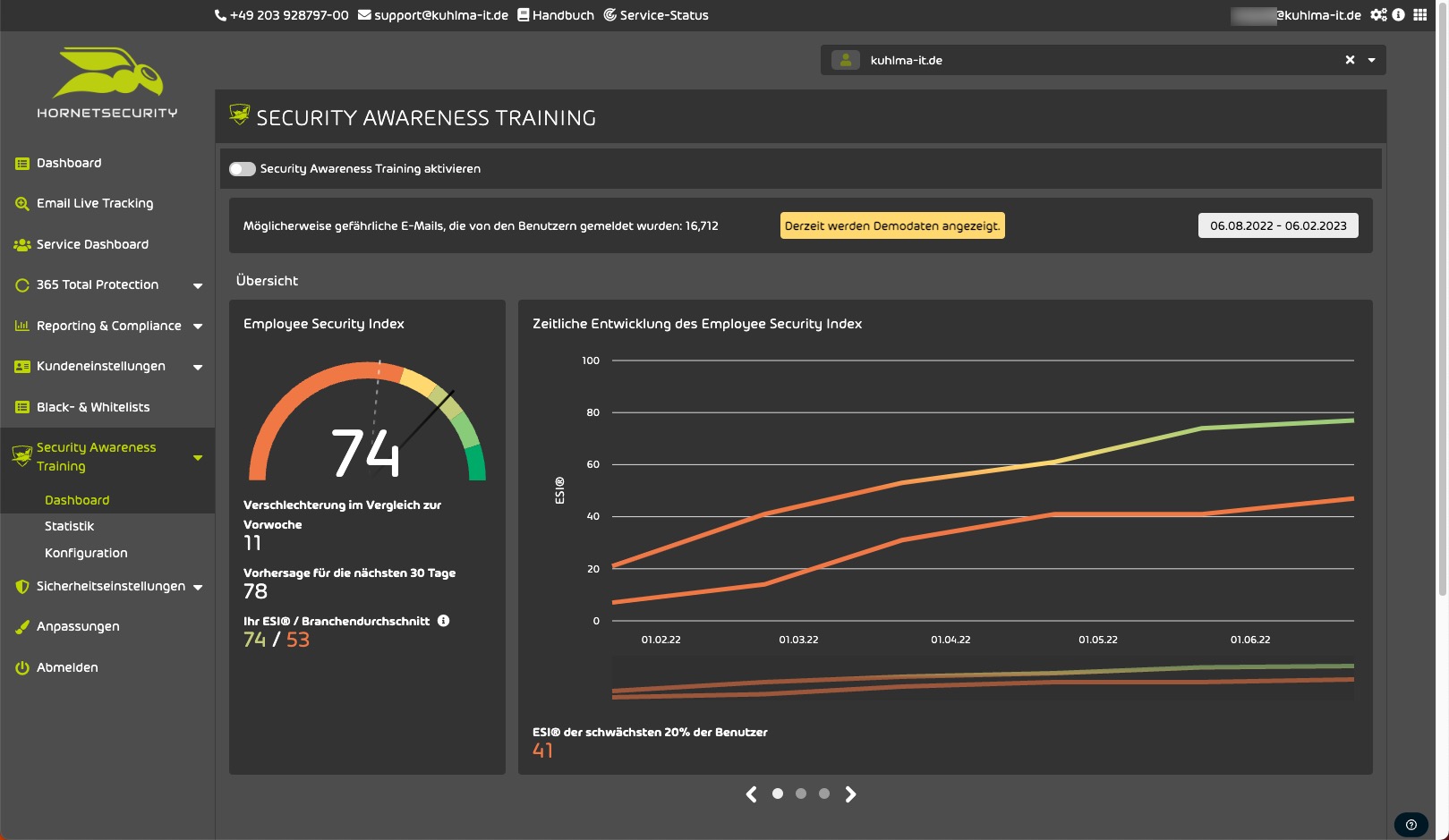Image resolution: width=1449 pixels, height=840 pixels.
Task: Select the third carousel dot
Action: coord(824,793)
